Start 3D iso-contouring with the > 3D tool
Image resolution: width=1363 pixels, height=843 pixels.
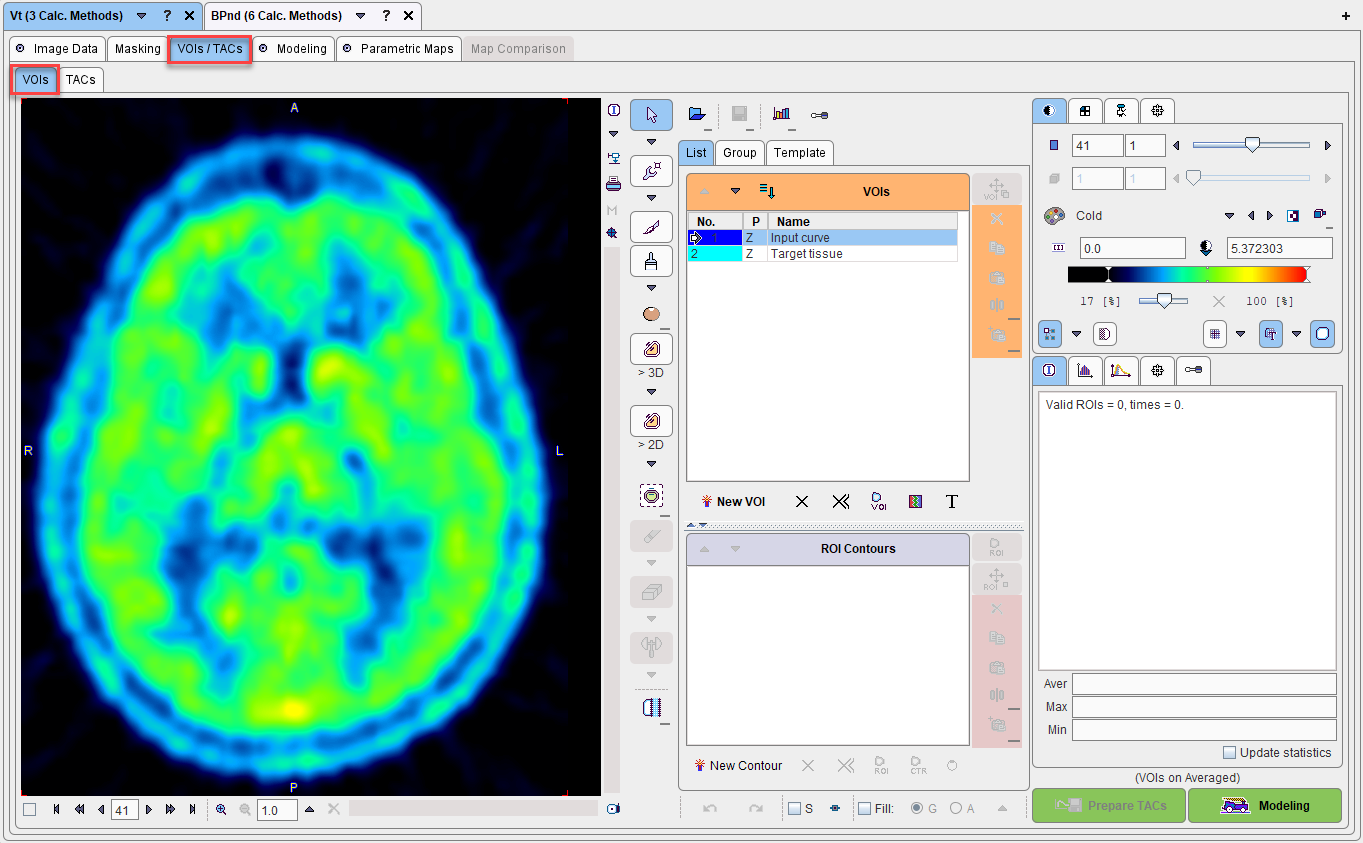[651, 349]
